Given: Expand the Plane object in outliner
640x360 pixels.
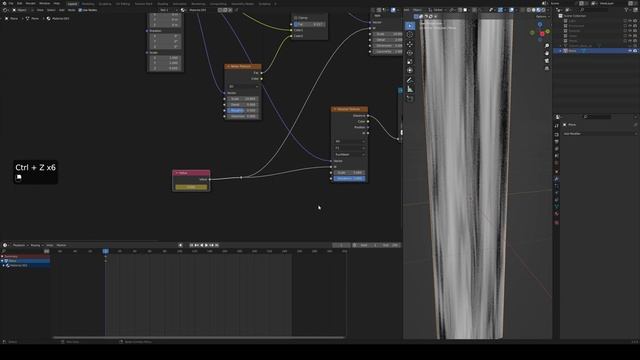Looking at the screenshot, I should click(x=561, y=51).
